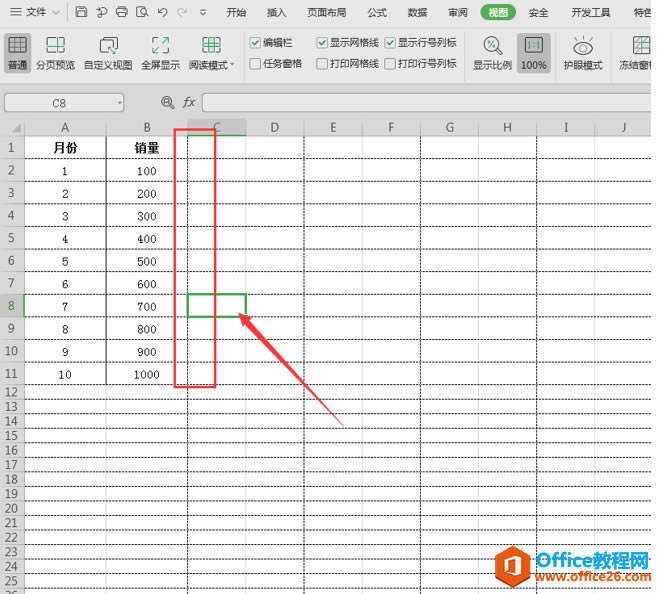This screenshot has height=594, width=658.
Task: Click the Print icon in quick toolbar
Action: 122,12
